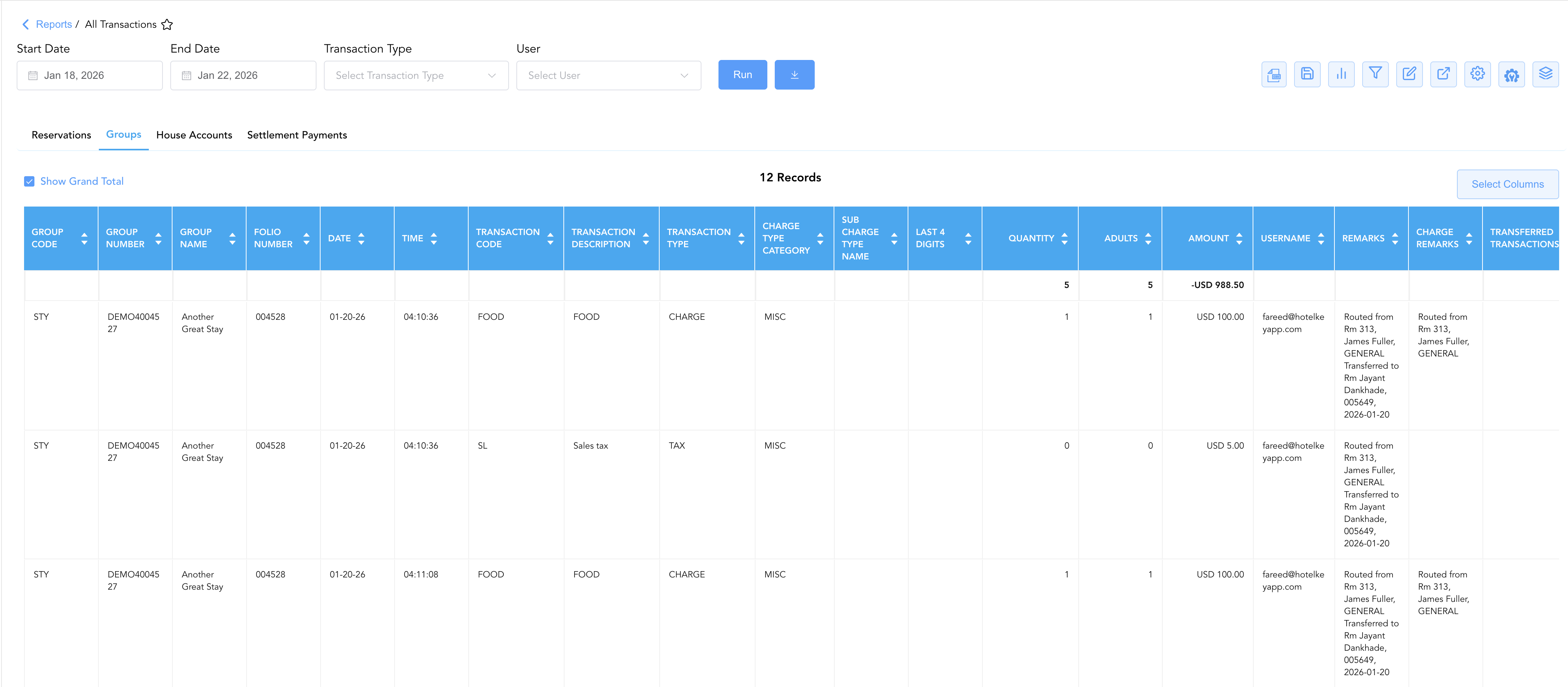1568x687 pixels.
Task: Sort by Amount column arrows
Action: click(x=1239, y=238)
